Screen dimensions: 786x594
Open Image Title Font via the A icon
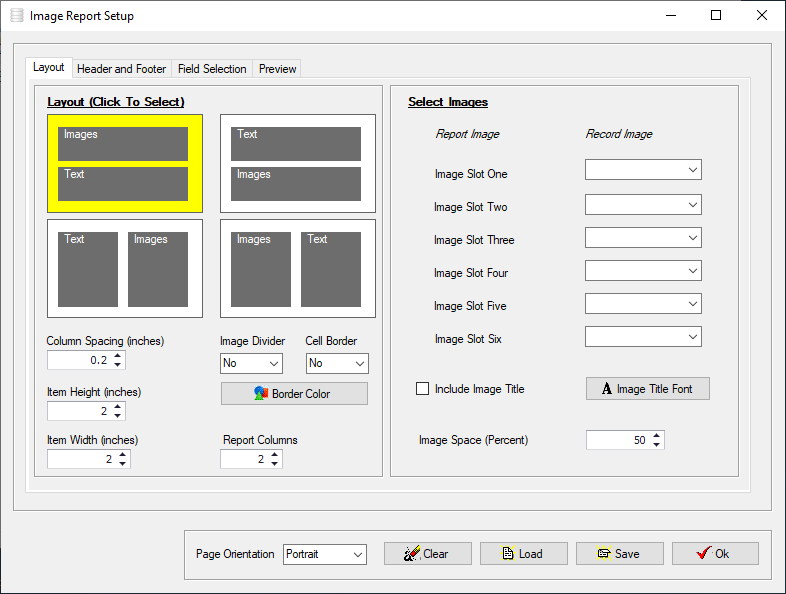pos(607,388)
